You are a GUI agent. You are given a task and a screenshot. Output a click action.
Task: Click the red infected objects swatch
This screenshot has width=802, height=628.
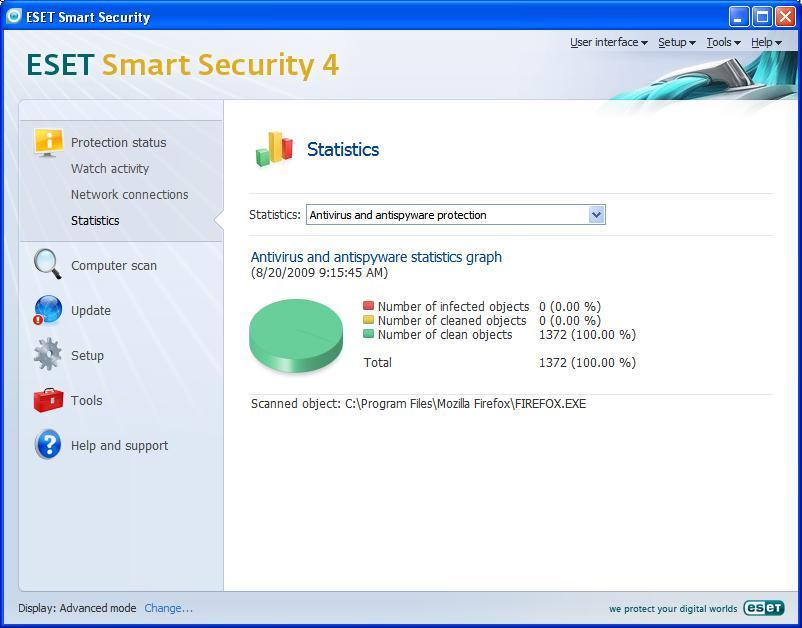pyautogui.click(x=368, y=306)
